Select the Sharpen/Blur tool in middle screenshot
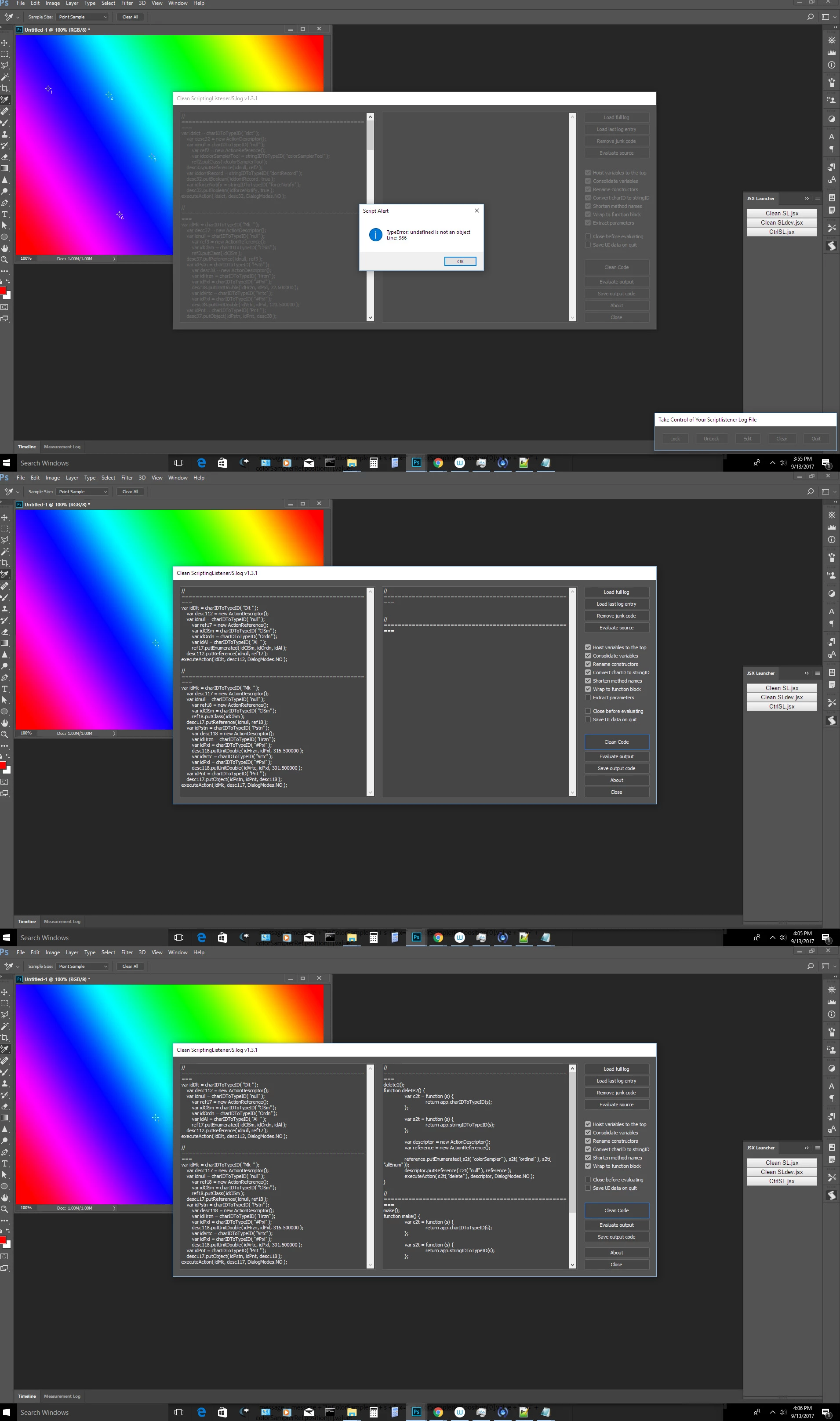 4,654
